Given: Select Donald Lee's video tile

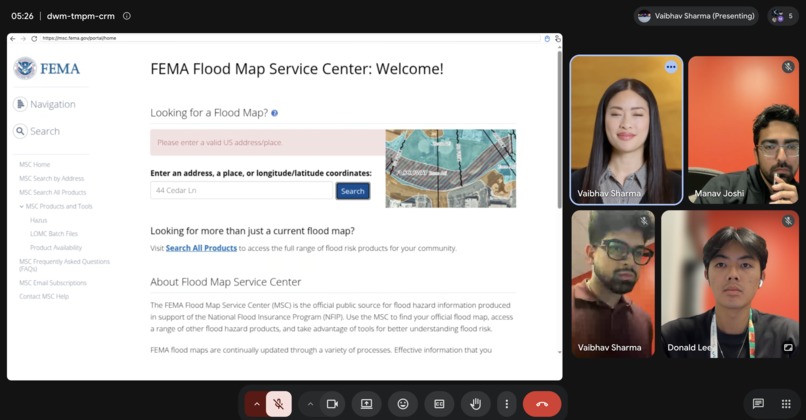Looking at the screenshot, I should pyautogui.click(x=730, y=284).
